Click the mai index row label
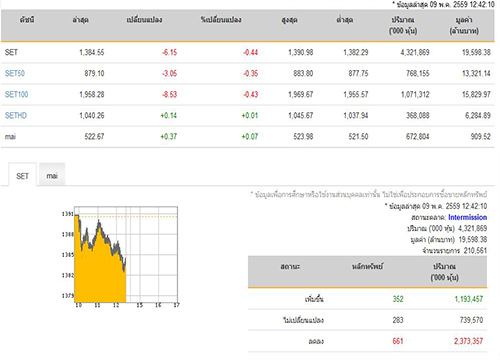This screenshot has width=500, height=360. point(10,136)
